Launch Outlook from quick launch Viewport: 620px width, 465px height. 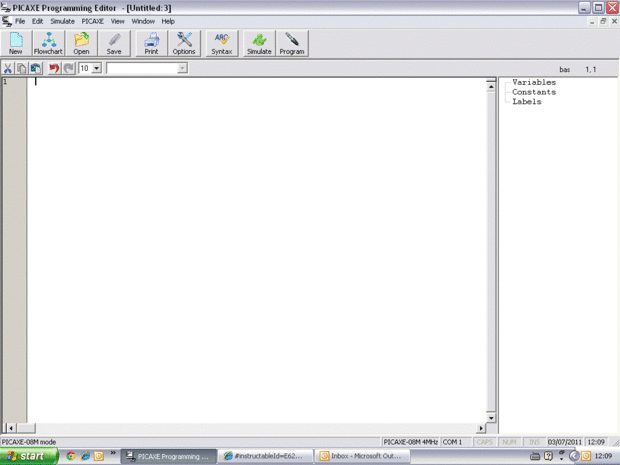98,456
